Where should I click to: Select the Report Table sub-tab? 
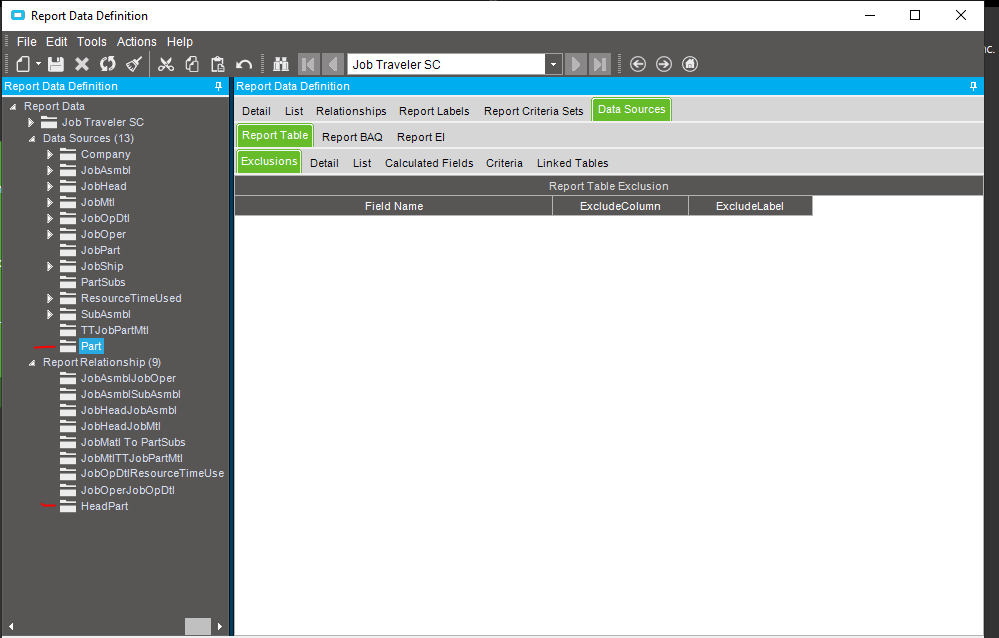pyautogui.click(x=275, y=135)
